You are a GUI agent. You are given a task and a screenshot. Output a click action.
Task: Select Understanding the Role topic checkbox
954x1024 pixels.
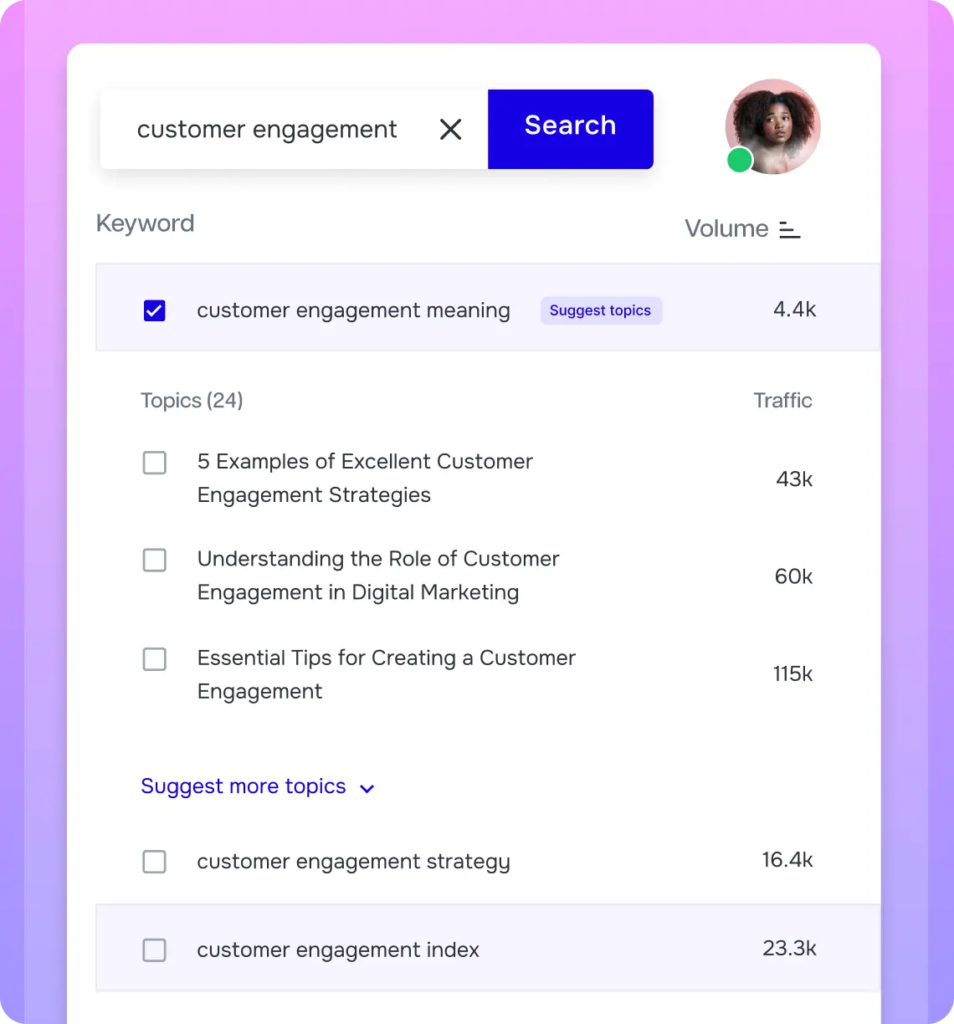coord(154,560)
